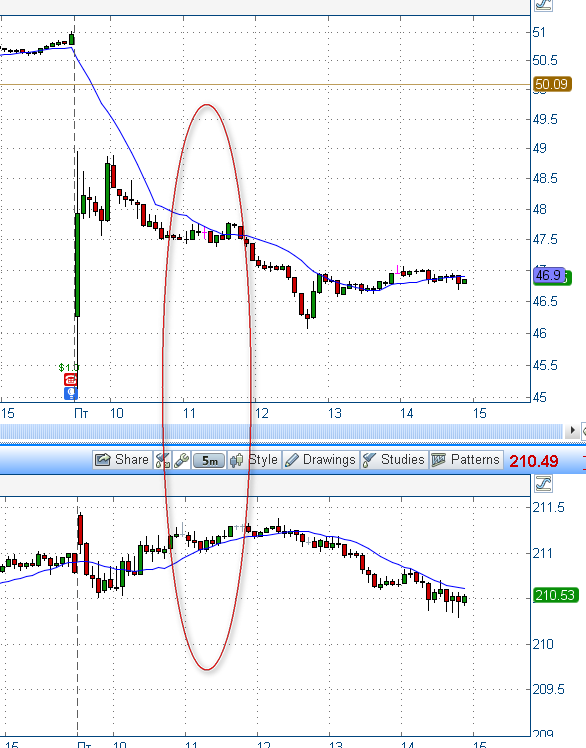Viewport: 586px width, 748px height.
Task: Click the upper chart's price scale icon
Action: 544,5
